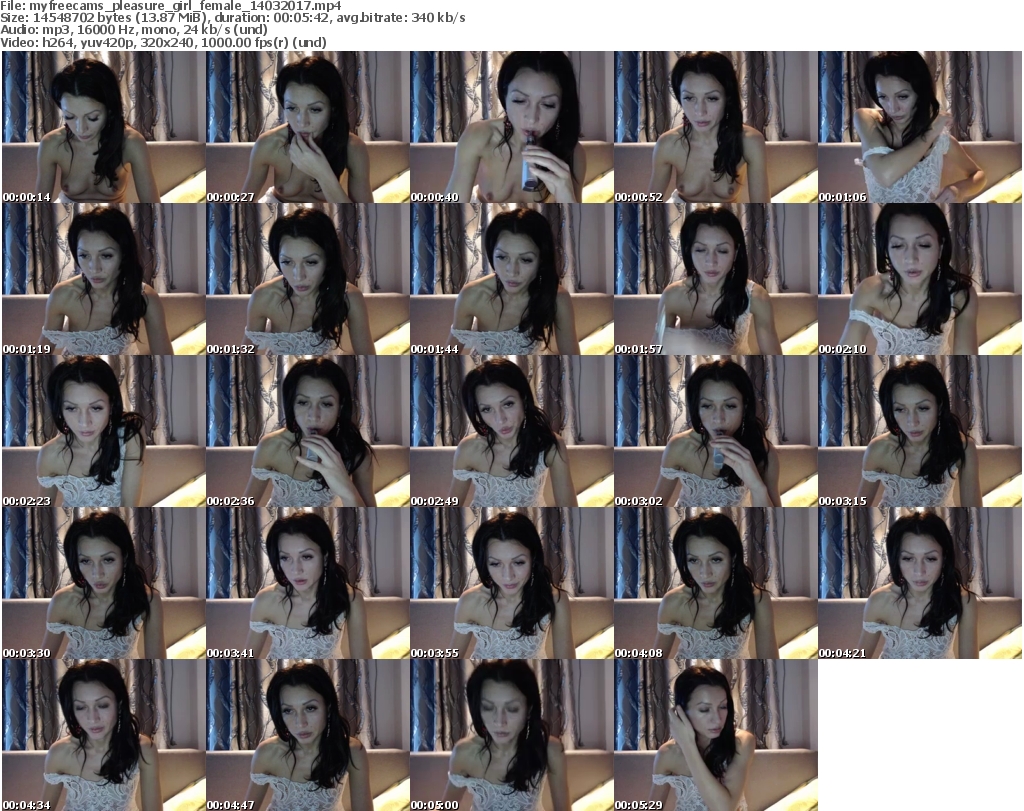Viewport: 1024px width, 811px height.
Task: Open the thumbnail labeled 00:02:36
Action: (308, 431)
